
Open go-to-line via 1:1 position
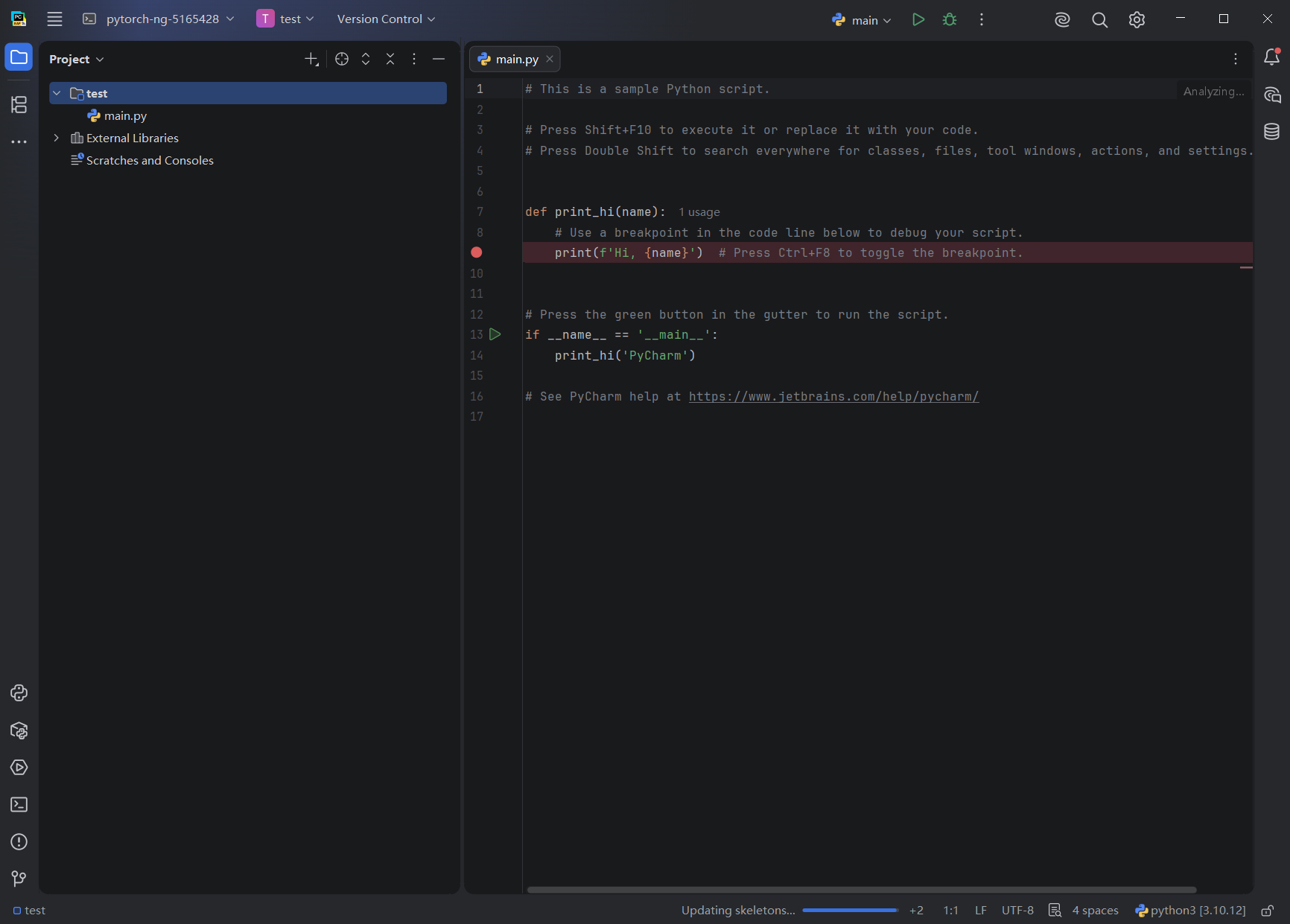pyautogui.click(x=951, y=911)
